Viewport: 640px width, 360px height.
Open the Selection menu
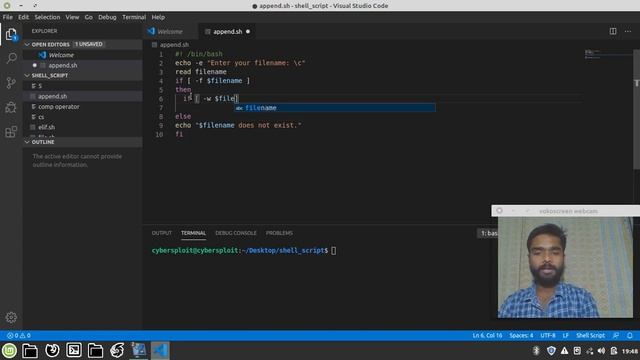(47, 17)
